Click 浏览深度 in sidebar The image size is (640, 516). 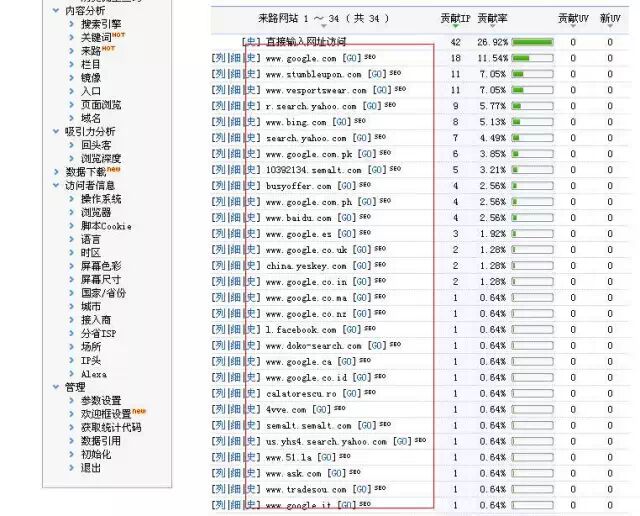tap(101, 158)
